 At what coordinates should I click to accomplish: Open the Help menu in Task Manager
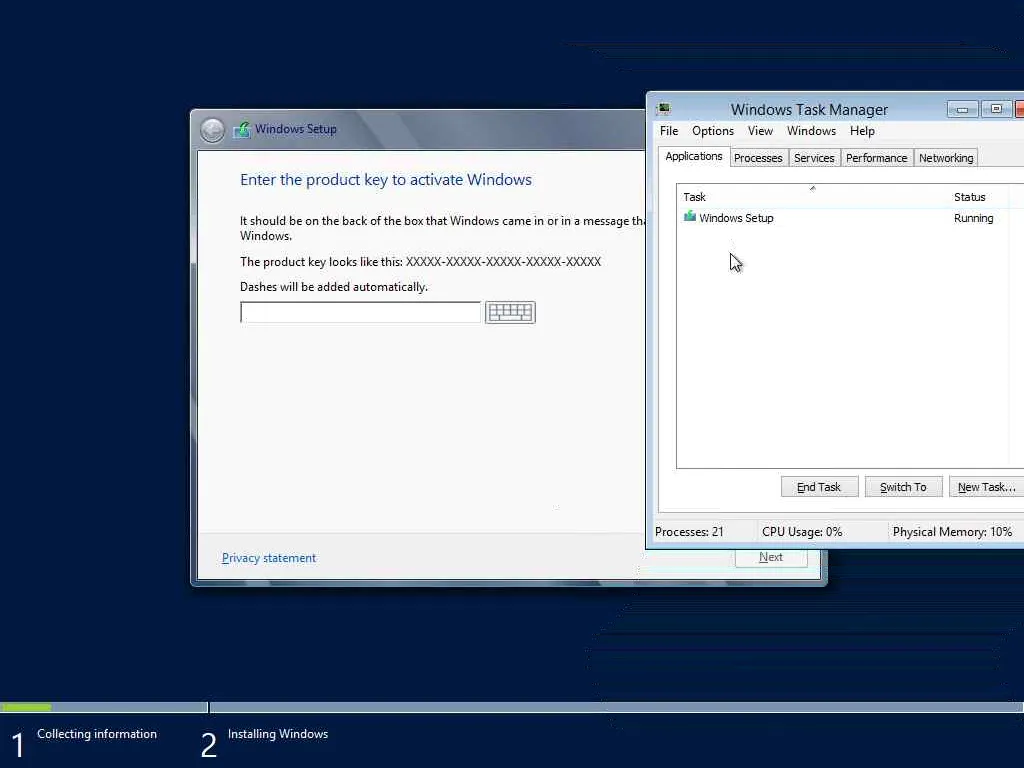point(862,131)
